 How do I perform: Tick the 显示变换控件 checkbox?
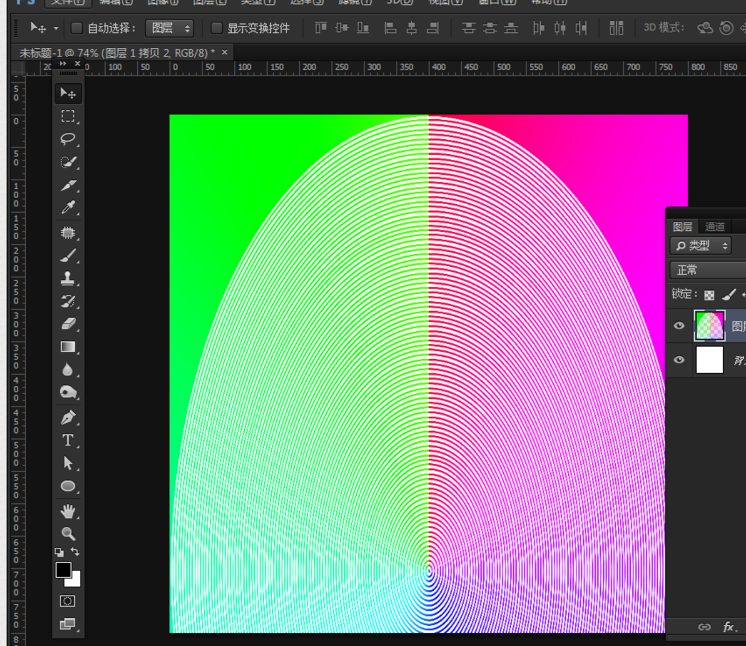tap(217, 28)
